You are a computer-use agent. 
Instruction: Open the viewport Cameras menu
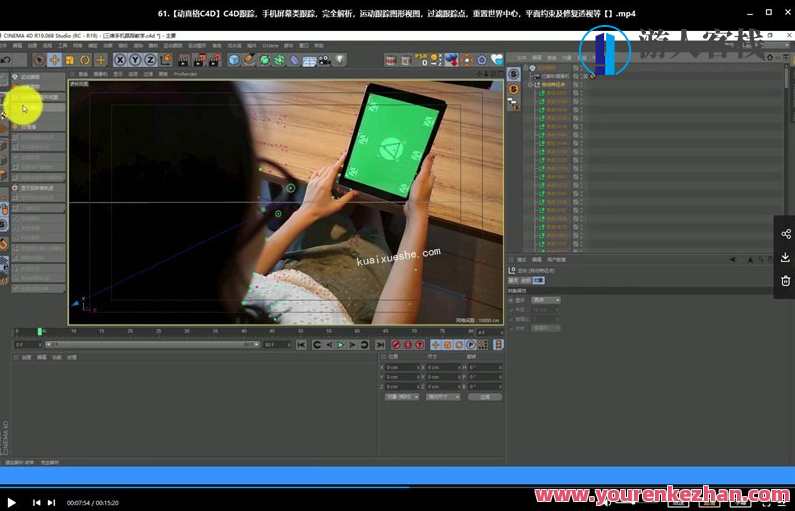(100, 74)
